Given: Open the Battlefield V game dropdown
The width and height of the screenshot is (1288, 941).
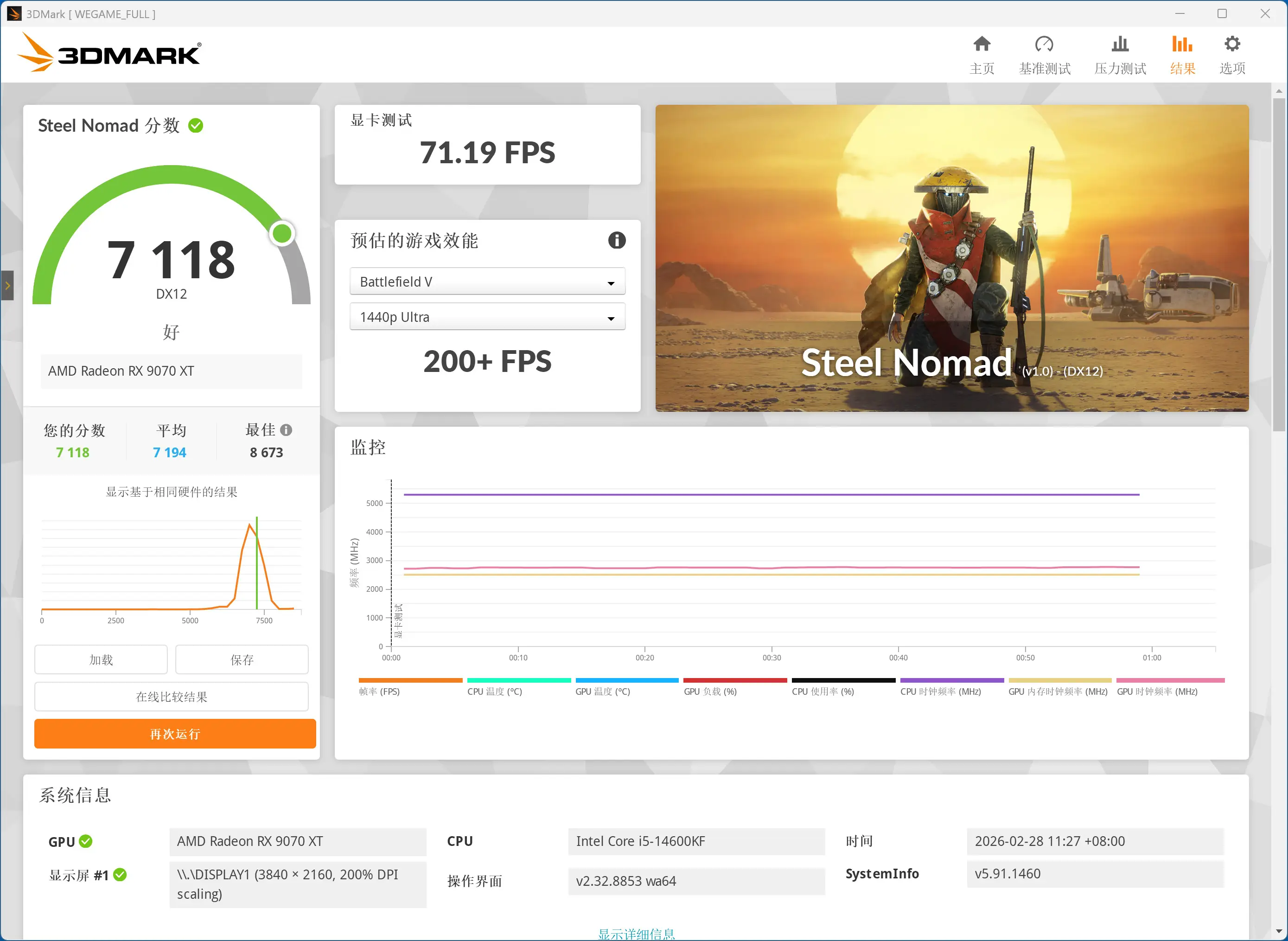Looking at the screenshot, I should pos(487,282).
